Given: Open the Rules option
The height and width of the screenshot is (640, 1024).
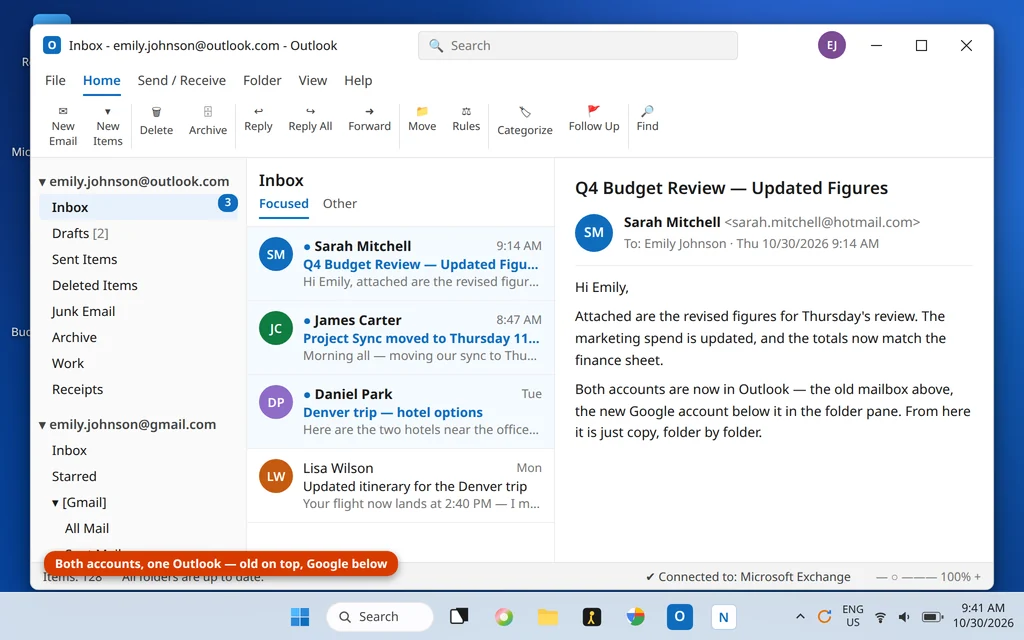Looking at the screenshot, I should point(466,119).
